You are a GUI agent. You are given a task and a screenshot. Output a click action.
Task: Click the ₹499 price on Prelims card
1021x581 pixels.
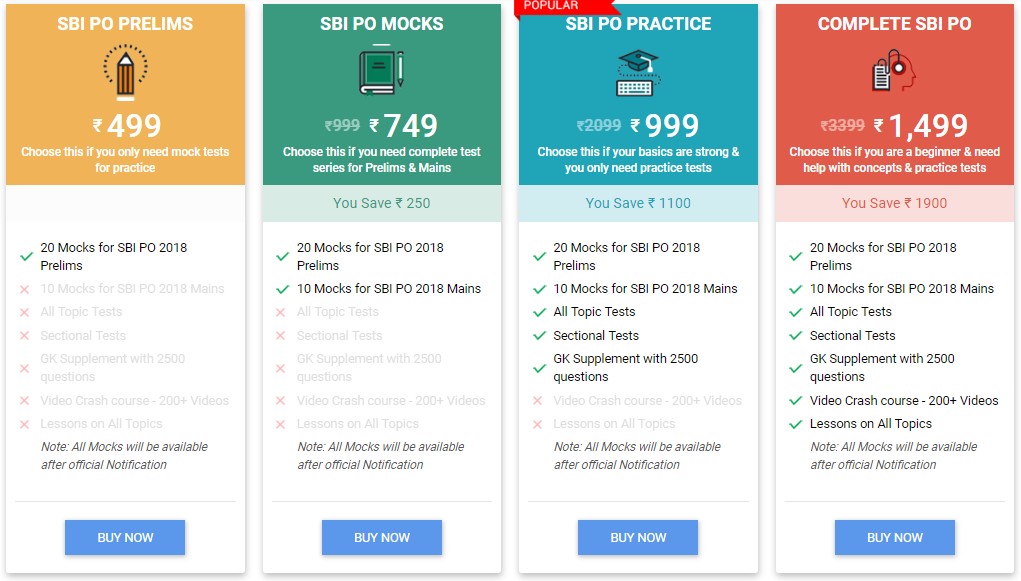[x=126, y=126]
